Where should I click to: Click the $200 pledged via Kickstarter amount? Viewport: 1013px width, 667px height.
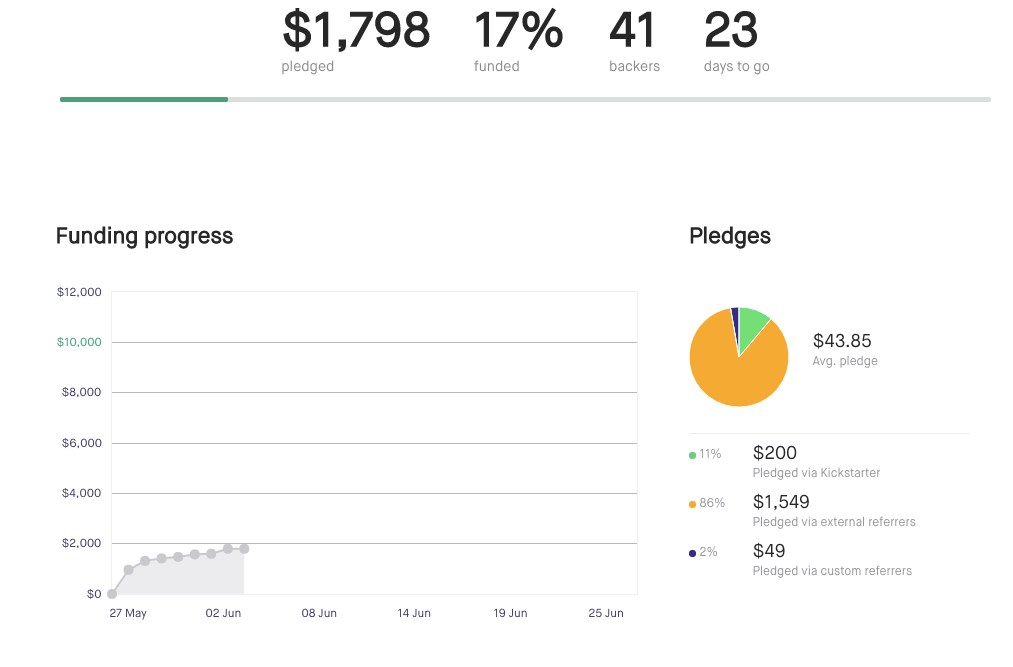775,453
